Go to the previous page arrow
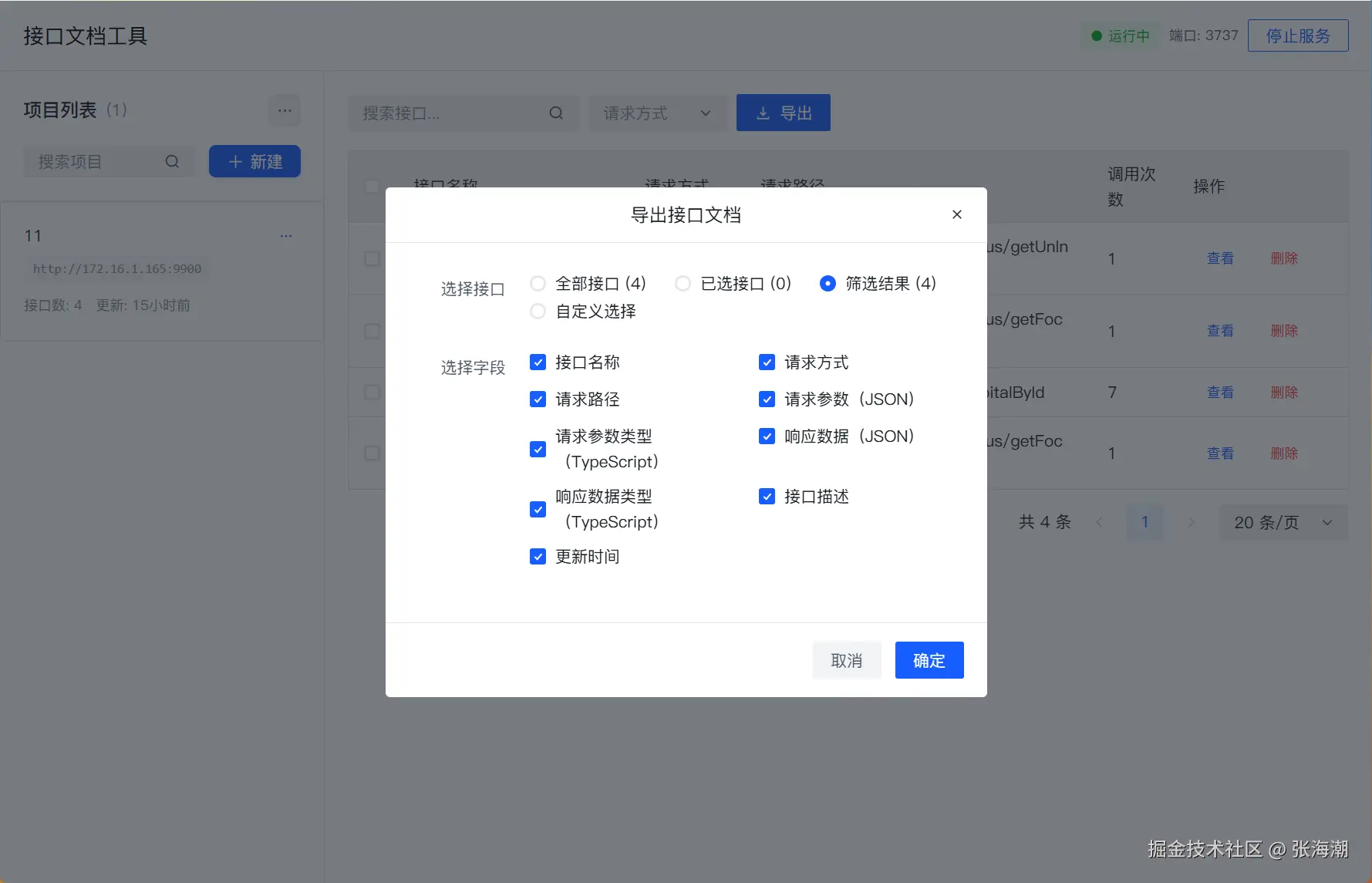 click(x=1099, y=522)
